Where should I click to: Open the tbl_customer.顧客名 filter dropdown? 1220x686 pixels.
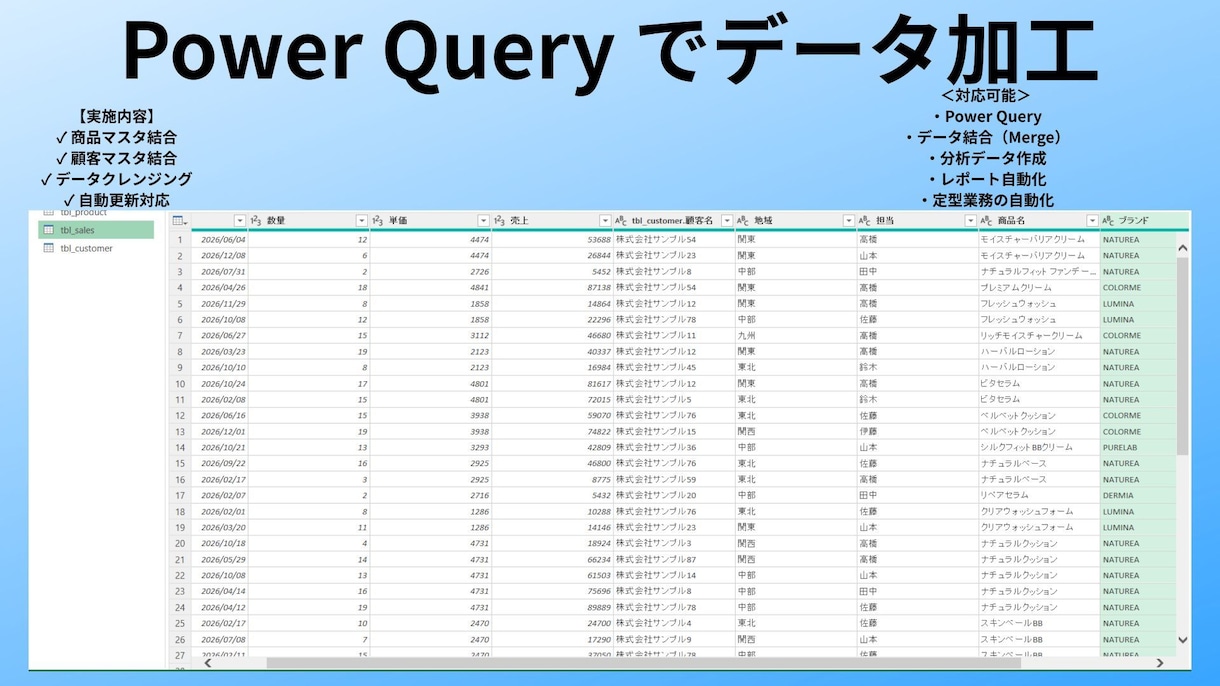click(x=727, y=220)
